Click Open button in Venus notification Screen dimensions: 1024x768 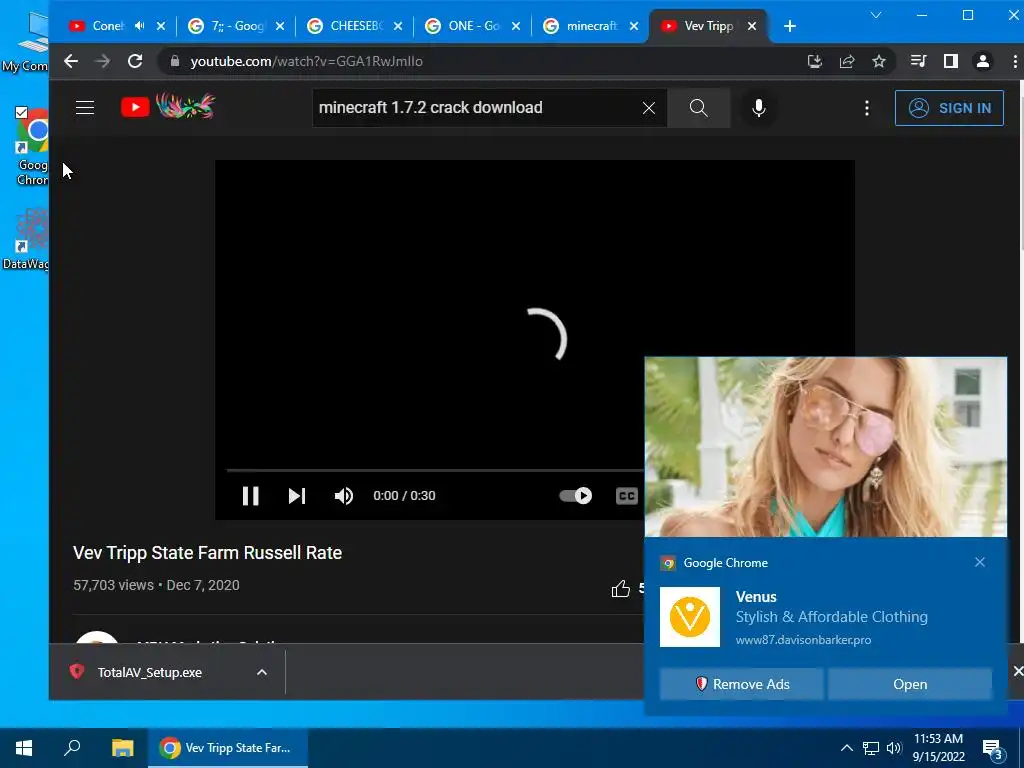coord(910,684)
